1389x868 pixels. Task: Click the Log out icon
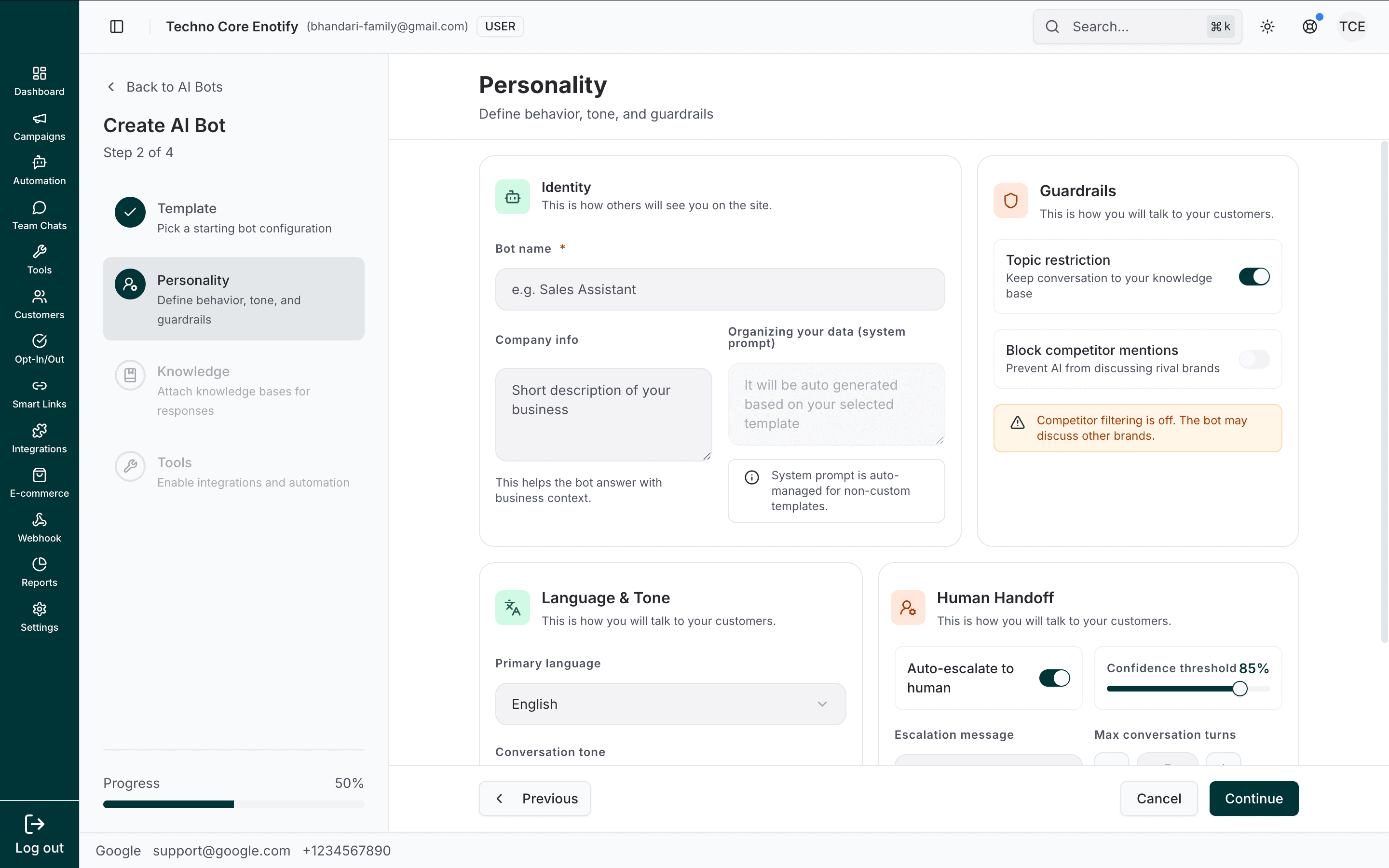[x=34, y=825]
